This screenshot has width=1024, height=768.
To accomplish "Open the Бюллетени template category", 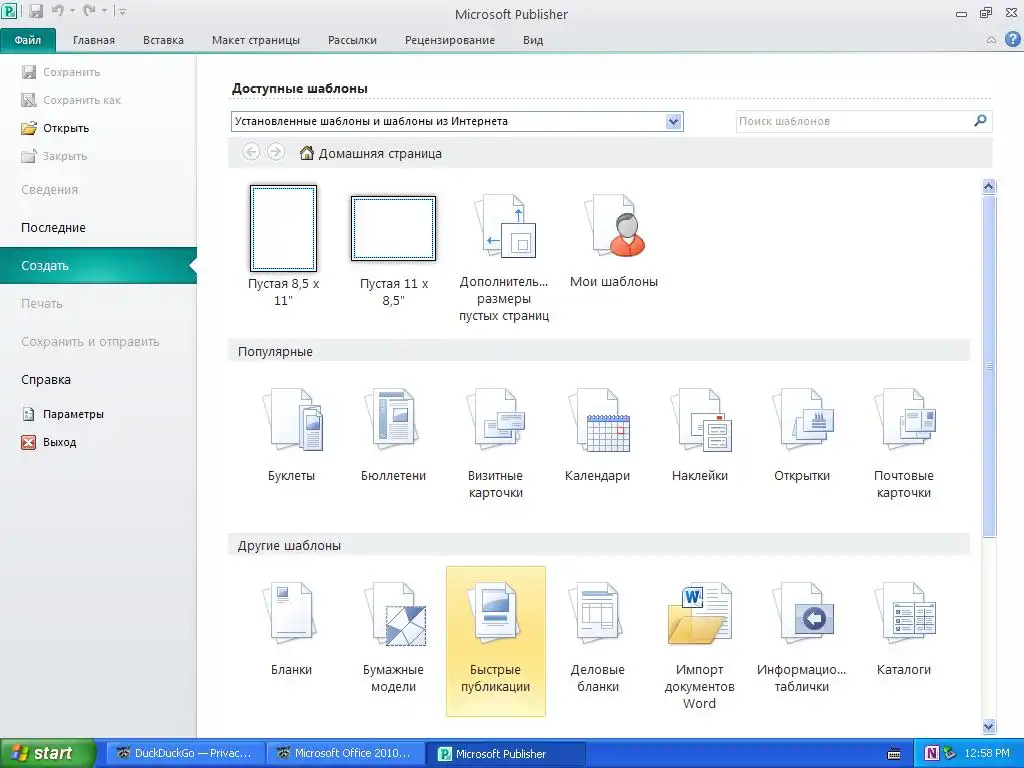I will (393, 421).
